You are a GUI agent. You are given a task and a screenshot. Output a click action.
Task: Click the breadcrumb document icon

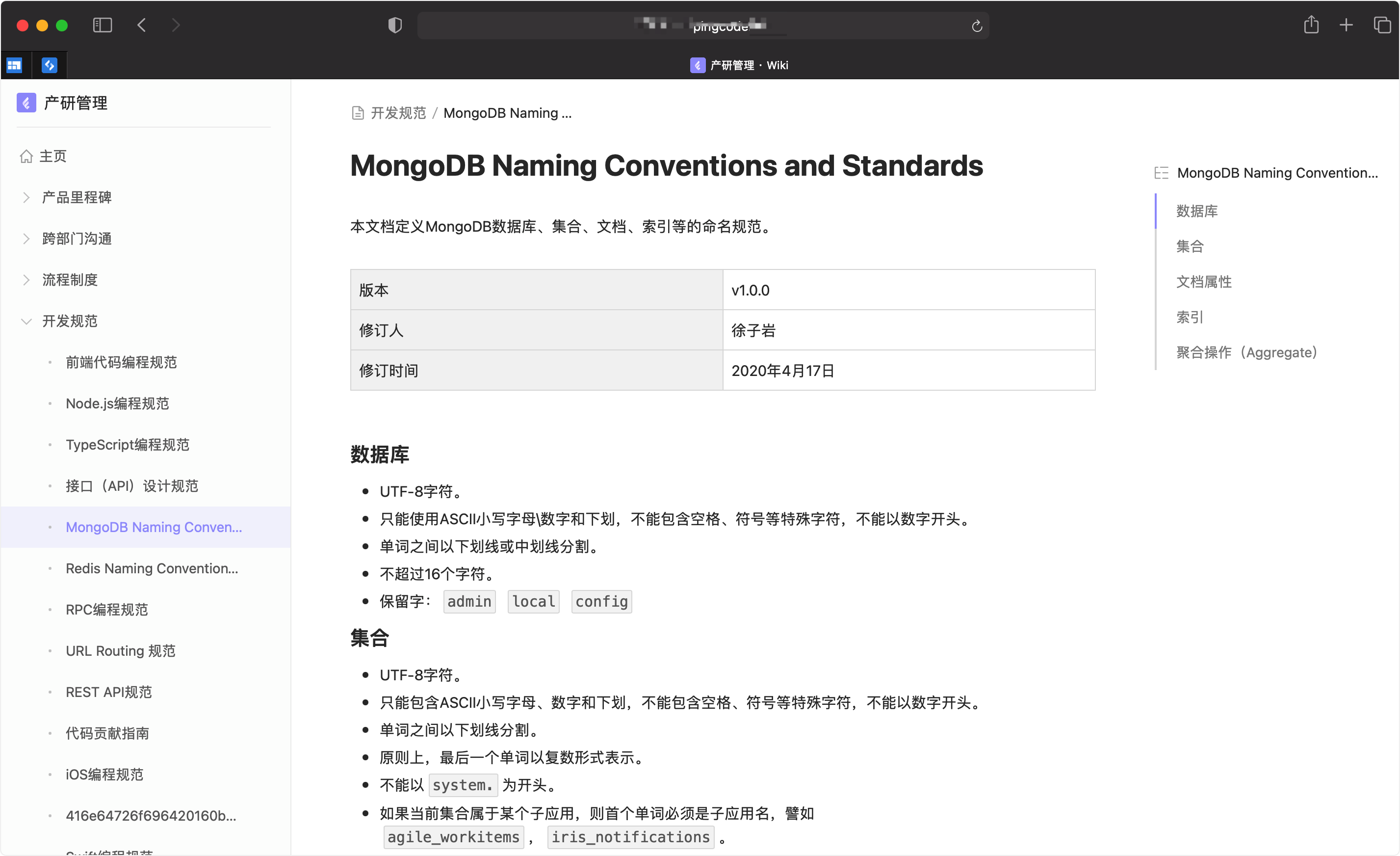coord(358,113)
